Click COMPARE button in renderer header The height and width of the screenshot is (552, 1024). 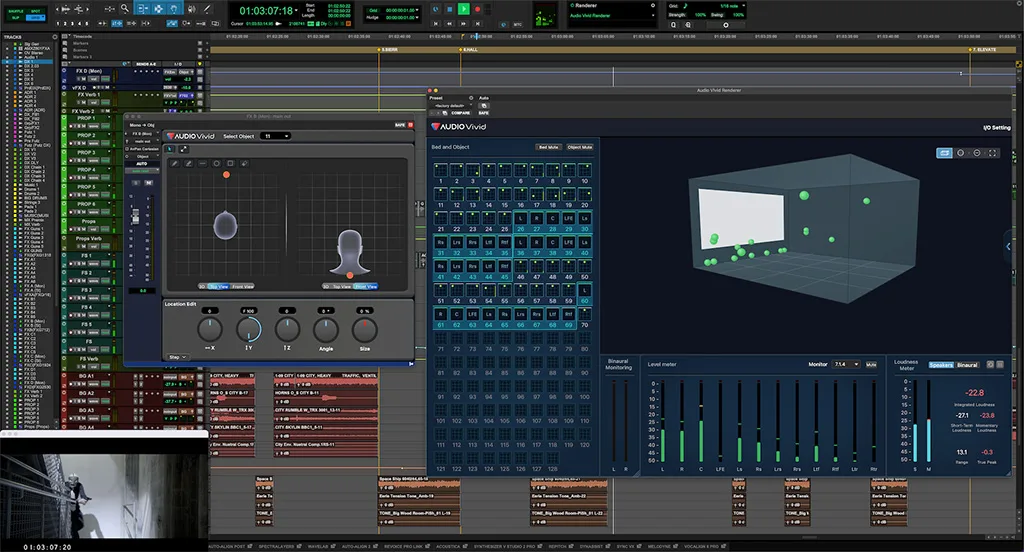coord(460,112)
